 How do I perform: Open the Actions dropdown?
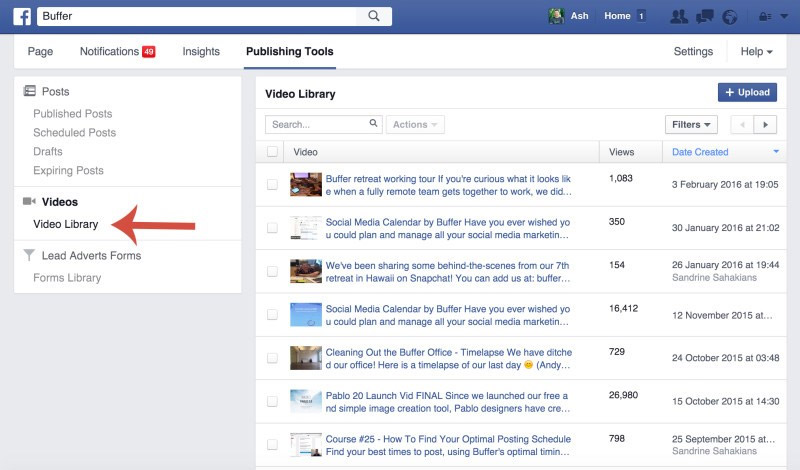tap(415, 125)
